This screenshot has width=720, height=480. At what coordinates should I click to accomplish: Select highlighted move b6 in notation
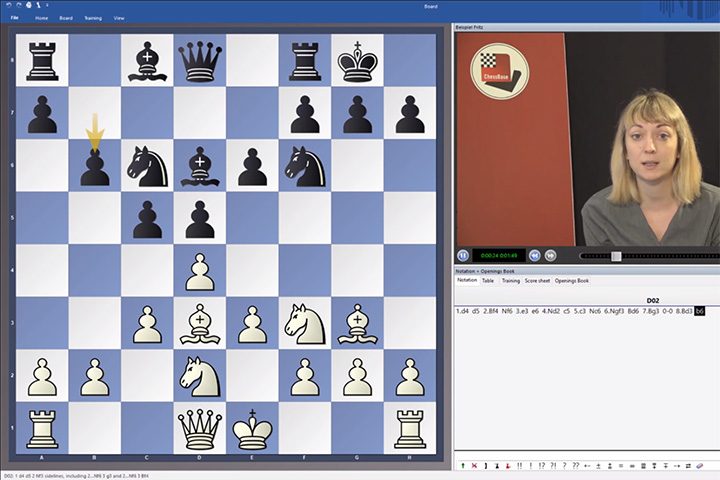click(700, 311)
